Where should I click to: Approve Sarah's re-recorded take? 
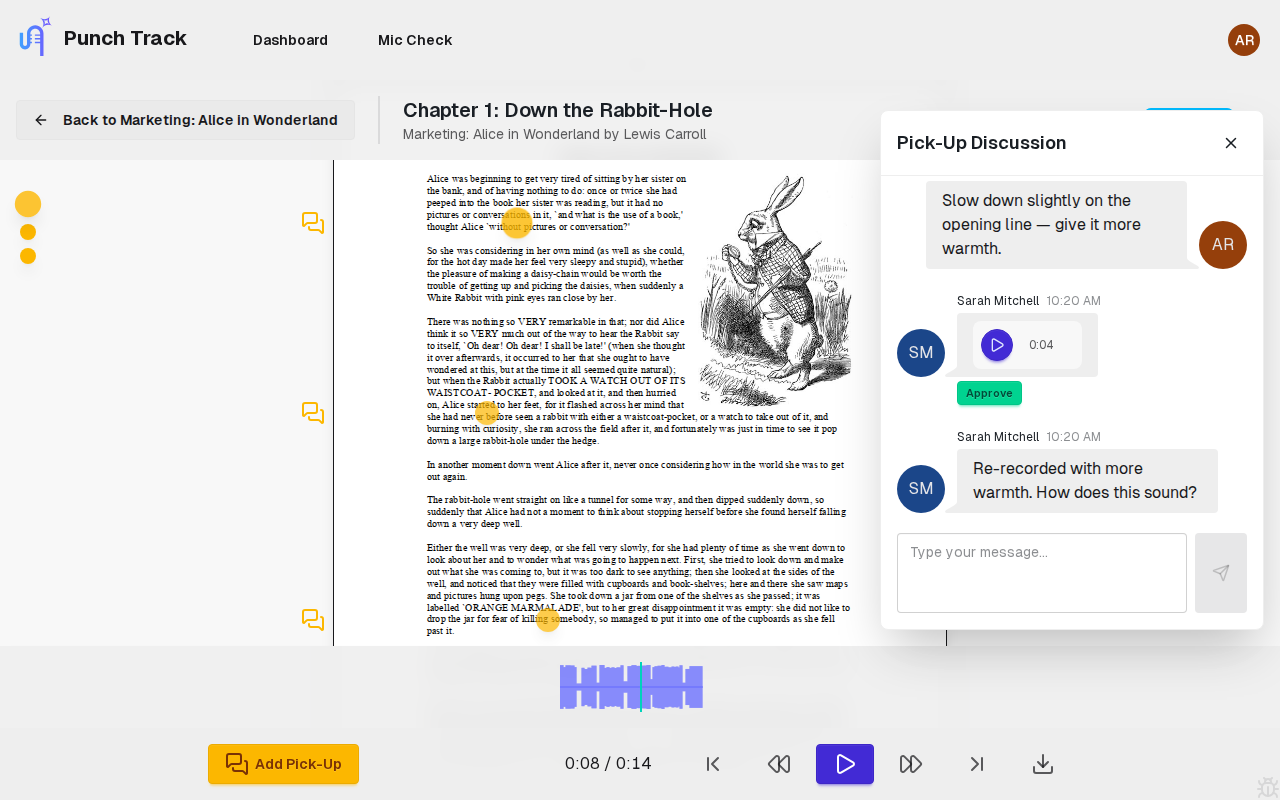tap(989, 393)
